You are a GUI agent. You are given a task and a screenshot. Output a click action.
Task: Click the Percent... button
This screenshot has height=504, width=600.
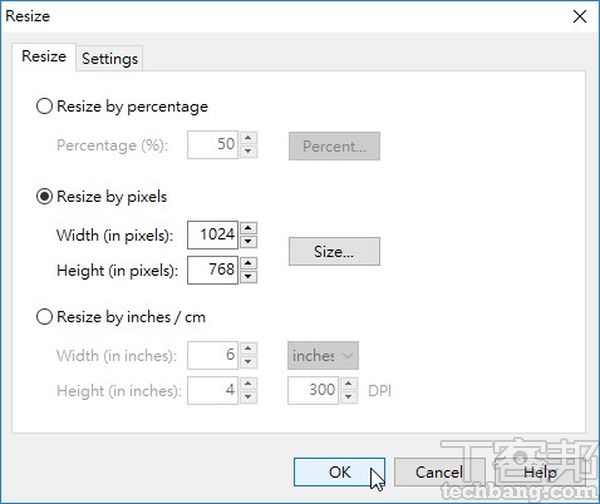(334, 145)
